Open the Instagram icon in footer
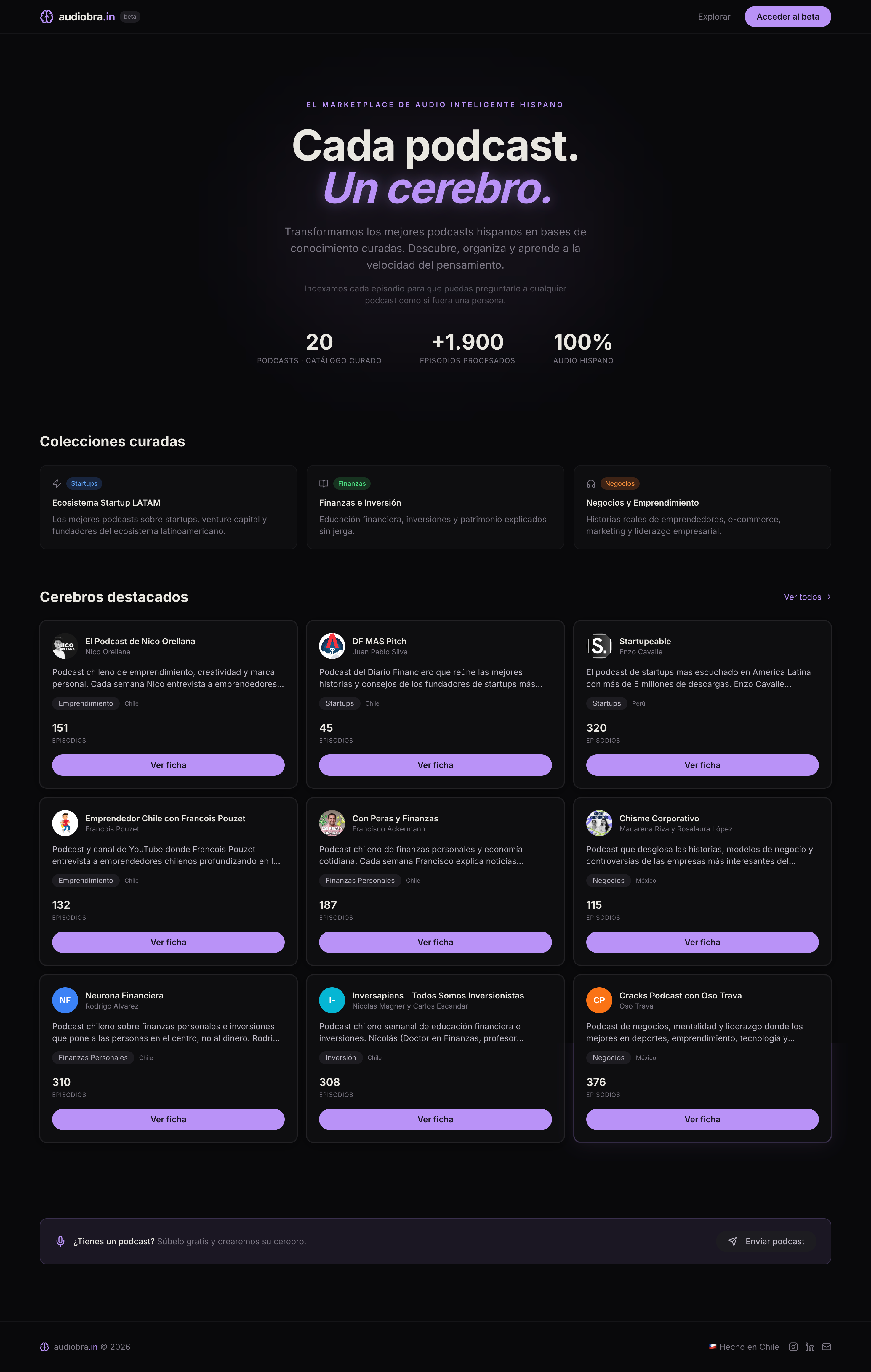 (793, 1346)
